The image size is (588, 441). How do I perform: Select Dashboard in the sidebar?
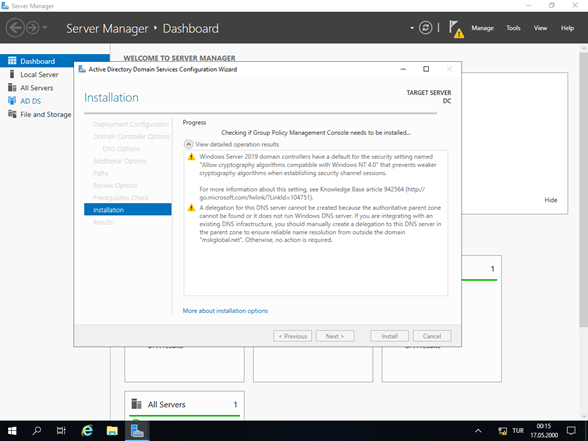click(x=55, y=61)
